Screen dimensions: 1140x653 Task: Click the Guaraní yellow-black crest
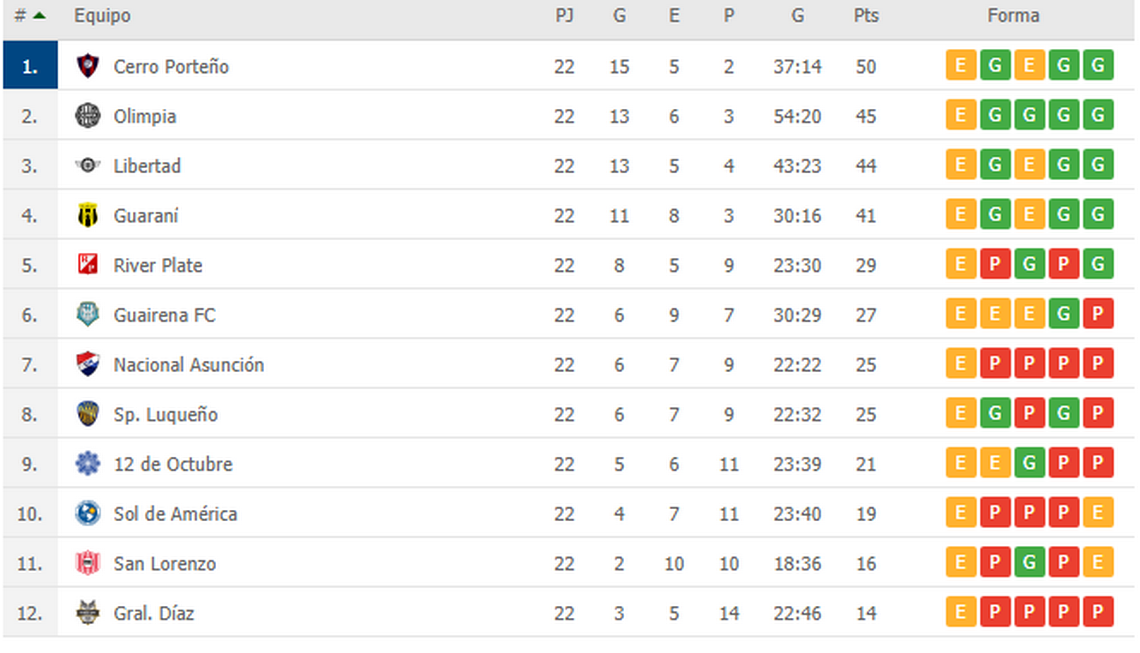(88, 215)
